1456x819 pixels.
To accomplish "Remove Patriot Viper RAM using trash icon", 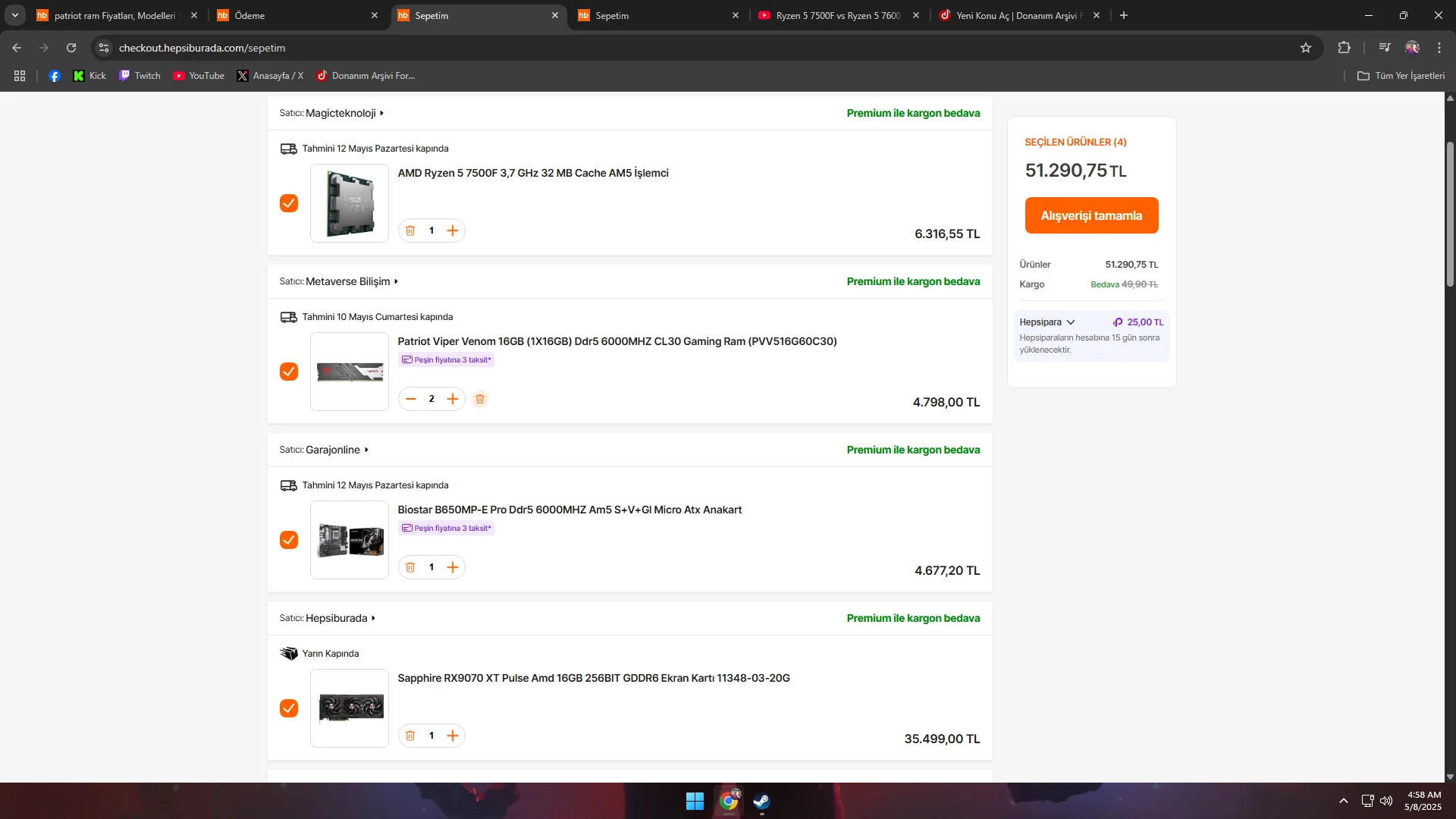I will [x=480, y=399].
